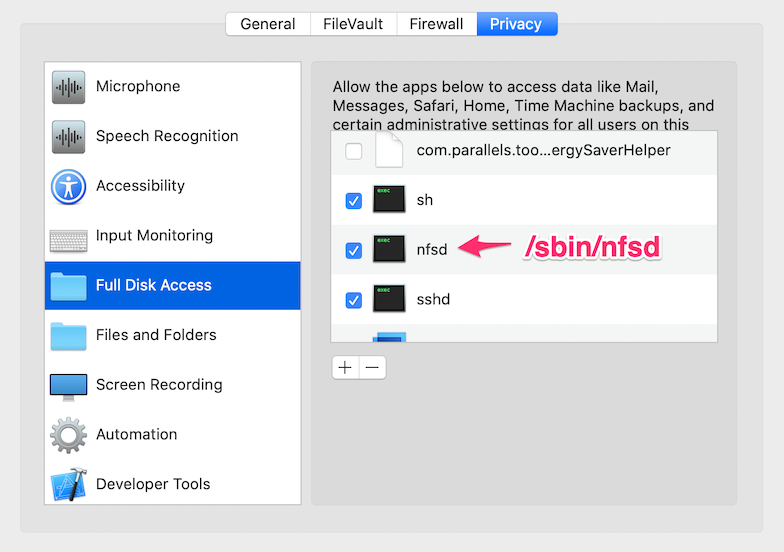
Task: Select the nfsd exec icon in list
Action: click(x=388, y=250)
